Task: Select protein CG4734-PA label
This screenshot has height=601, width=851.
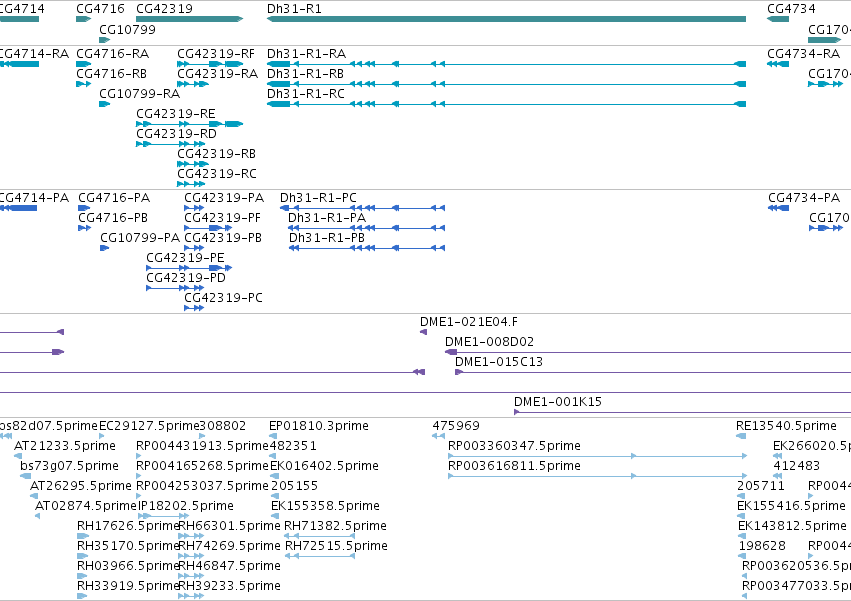Action: [x=804, y=198]
